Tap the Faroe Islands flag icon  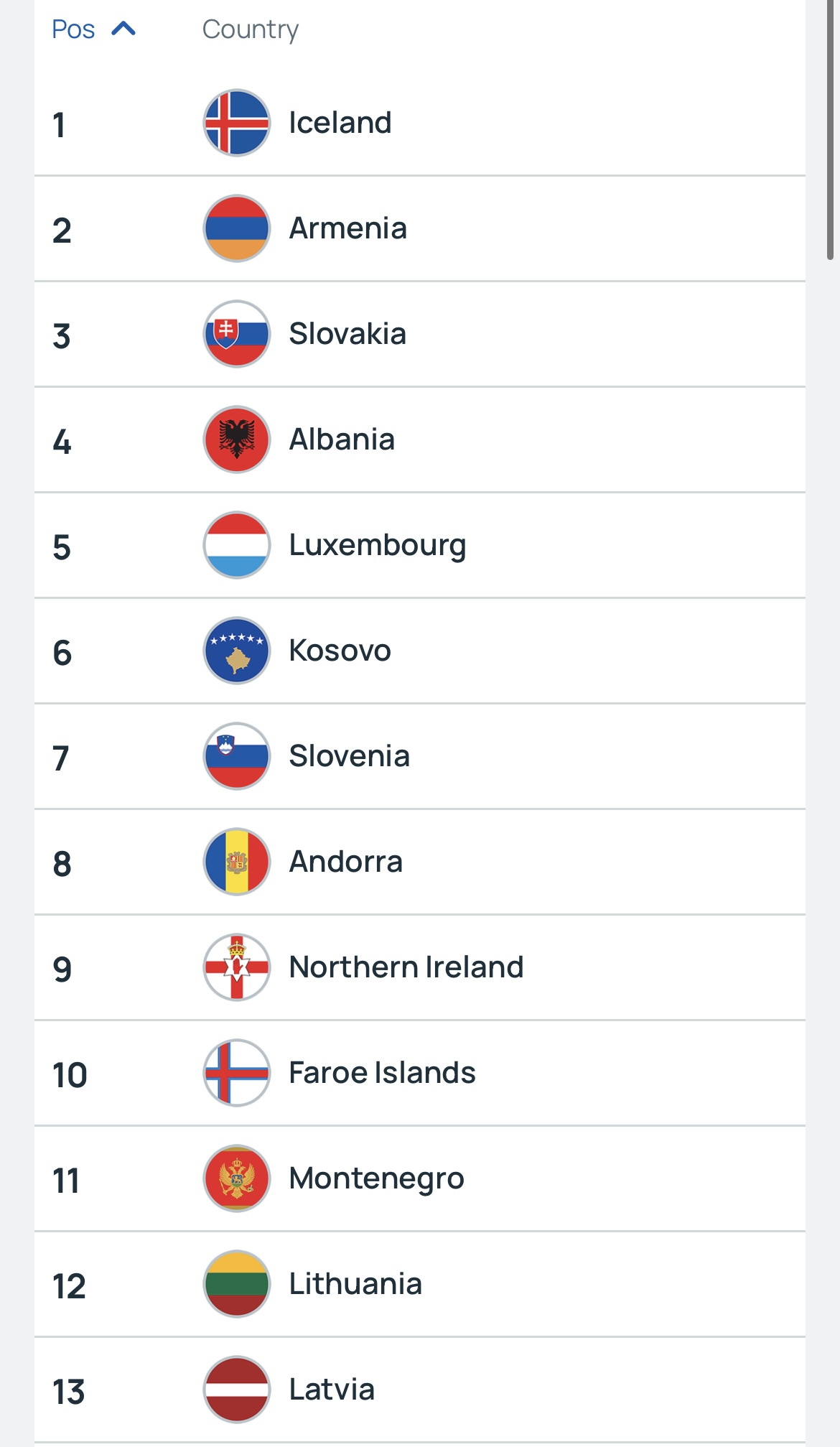click(237, 1073)
